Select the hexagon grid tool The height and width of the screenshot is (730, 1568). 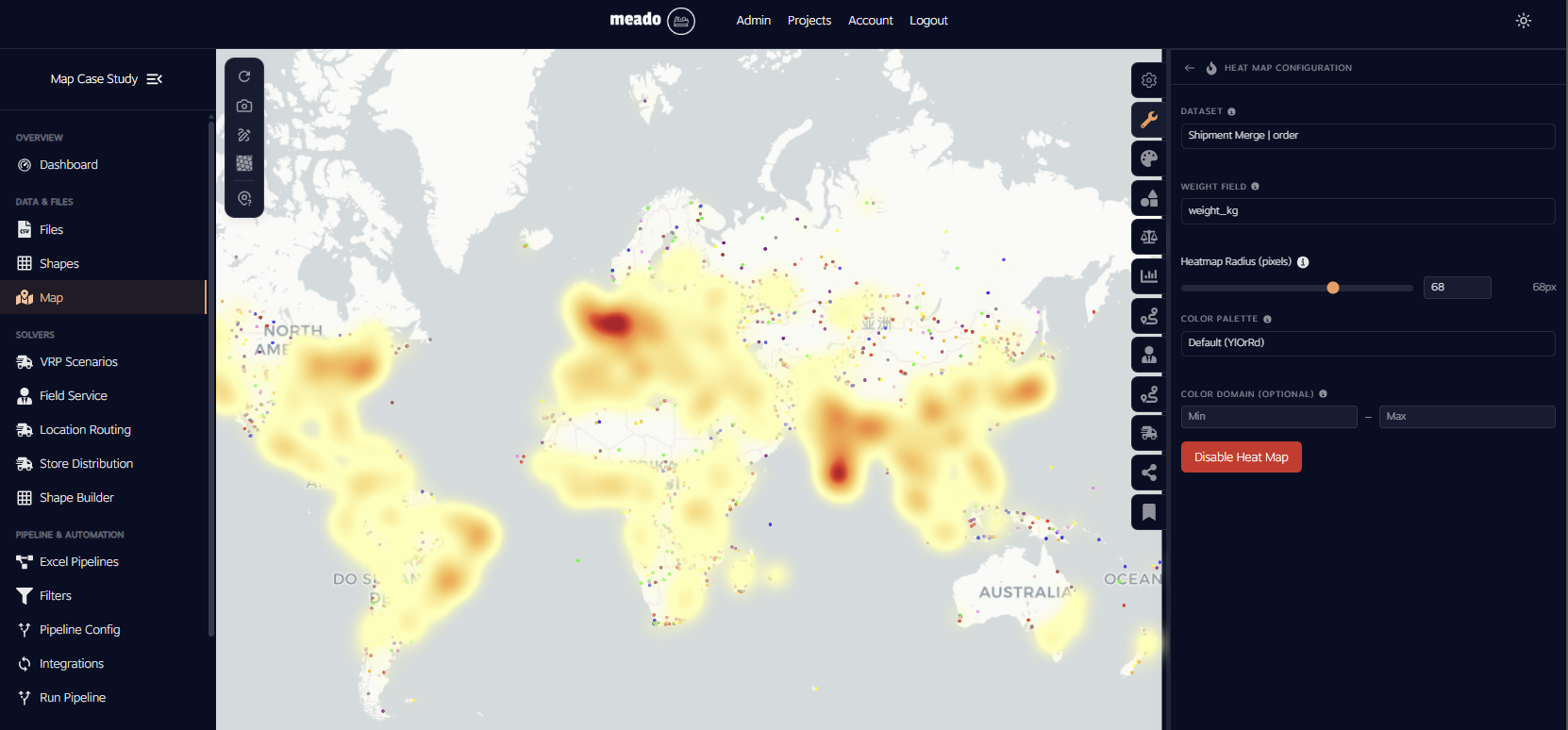point(244,163)
